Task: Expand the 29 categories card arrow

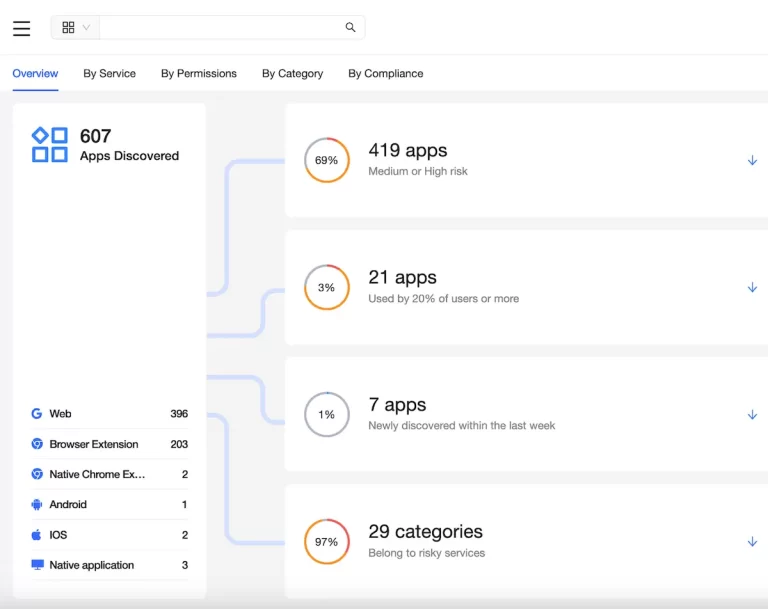Action: (x=752, y=542)
